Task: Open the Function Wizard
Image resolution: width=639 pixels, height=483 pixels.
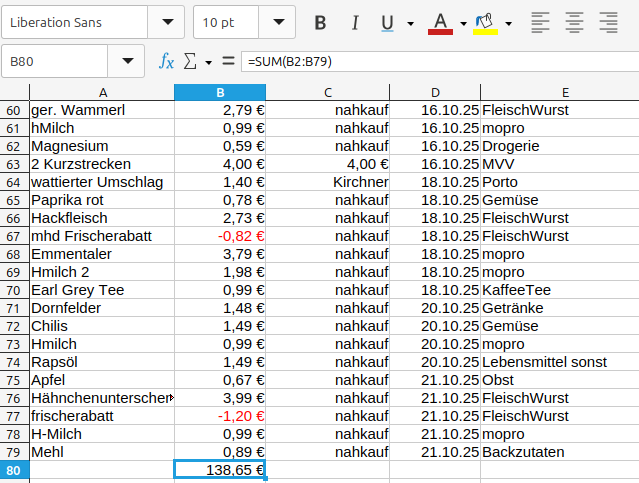Action: click(x=167, y=62)
